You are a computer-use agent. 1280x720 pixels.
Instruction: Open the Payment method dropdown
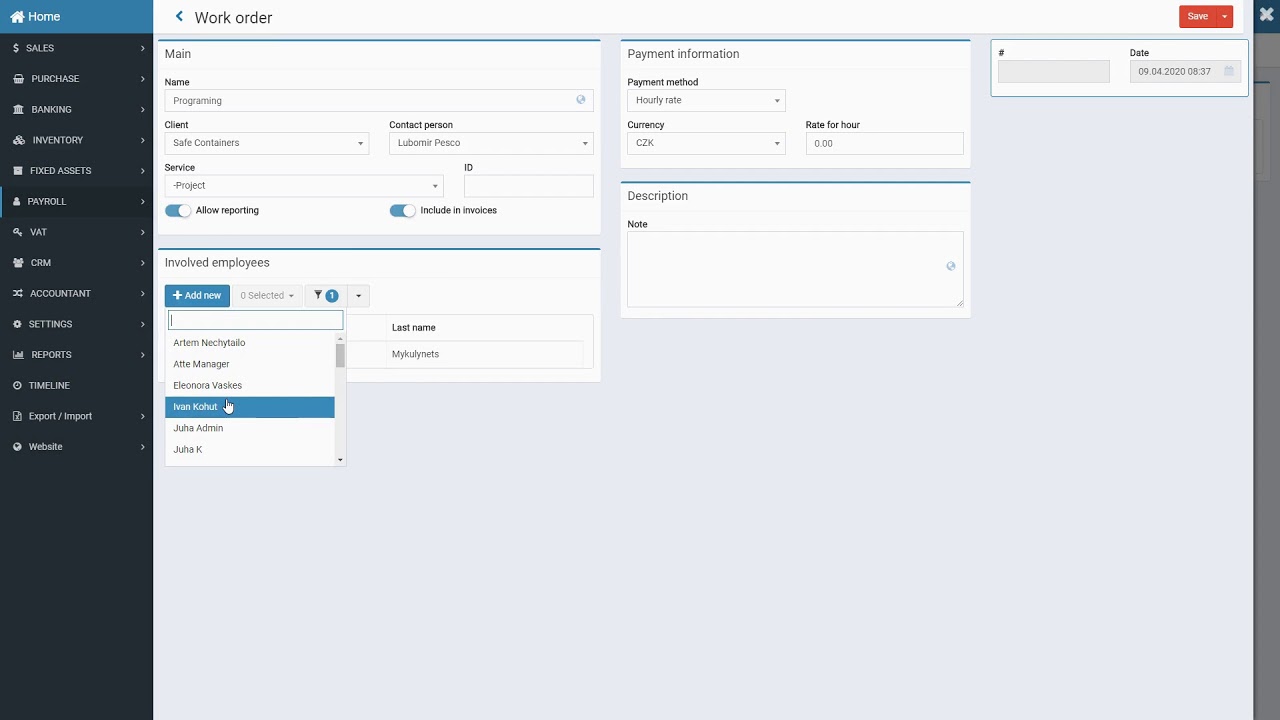click(x=706, y=100)
